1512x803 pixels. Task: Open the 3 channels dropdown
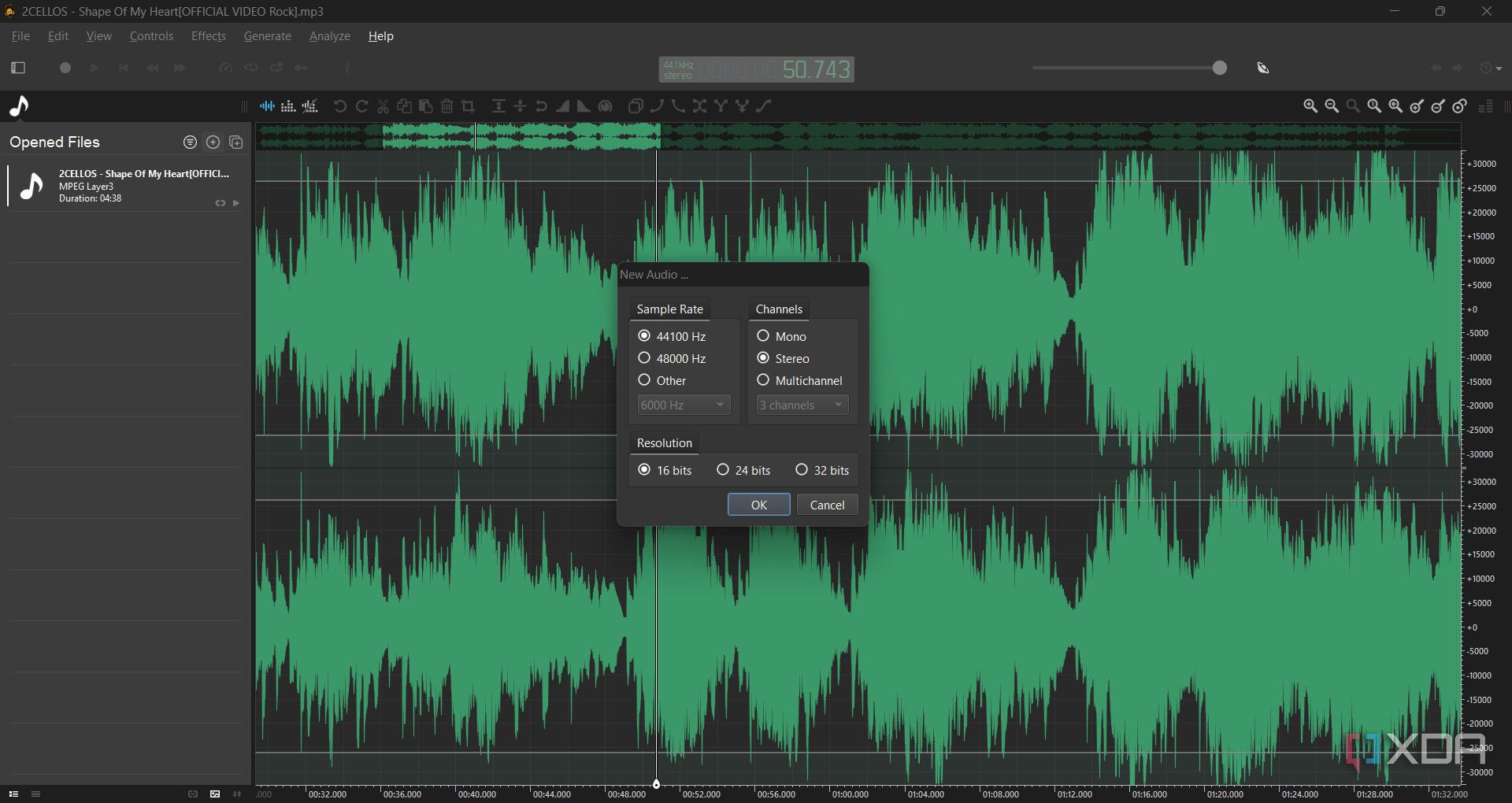tap(802, 405)
